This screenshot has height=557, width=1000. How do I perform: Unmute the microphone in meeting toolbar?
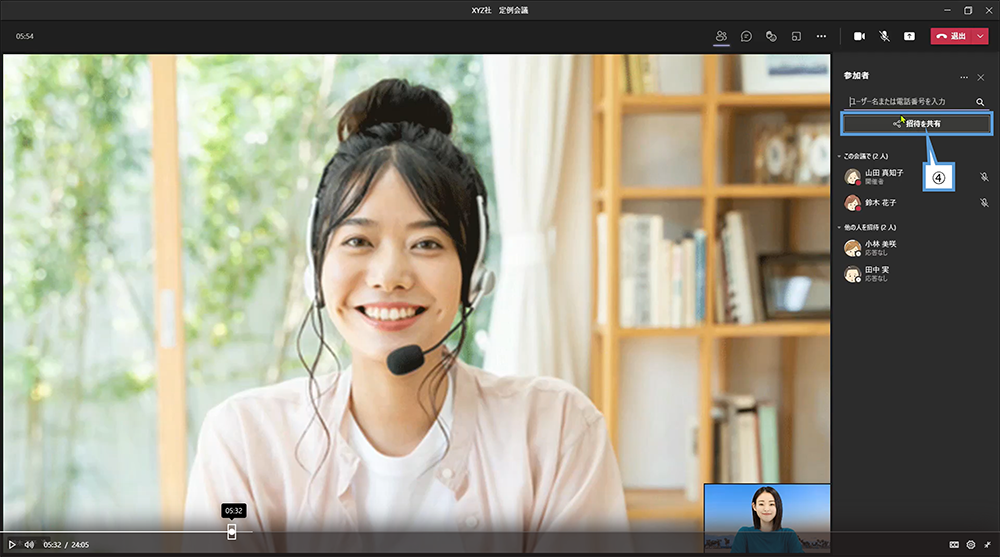[885, 36]
